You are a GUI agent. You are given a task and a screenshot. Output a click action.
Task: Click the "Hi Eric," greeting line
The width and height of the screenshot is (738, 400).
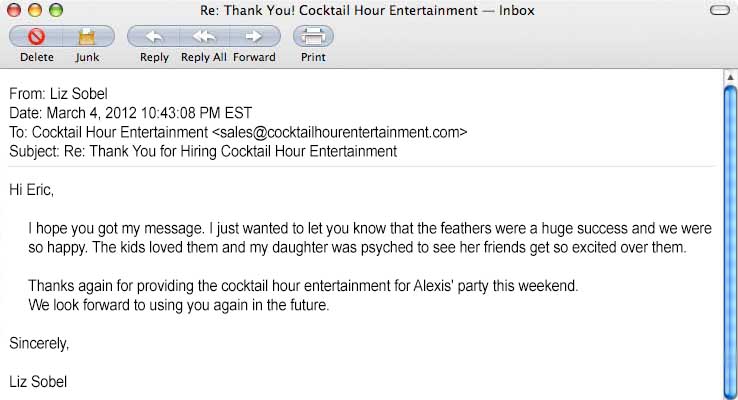[31, 189]
